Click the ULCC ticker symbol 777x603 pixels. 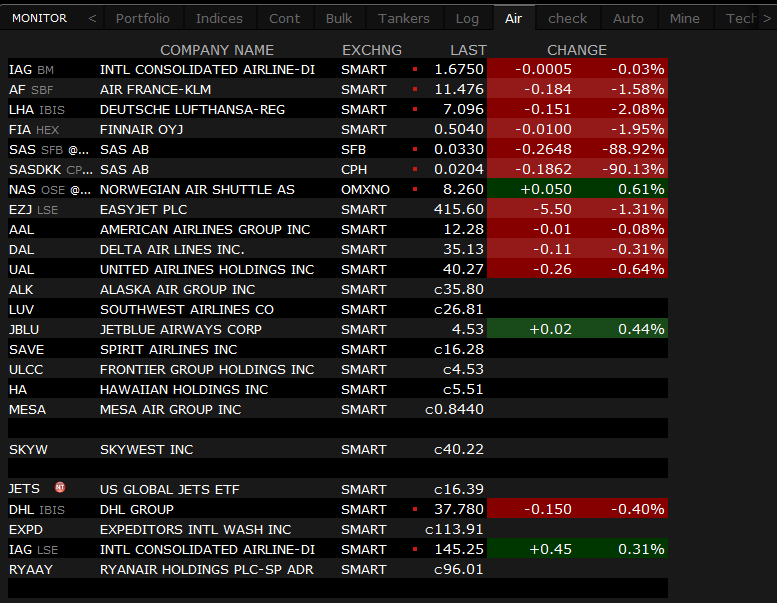[26, 370]
